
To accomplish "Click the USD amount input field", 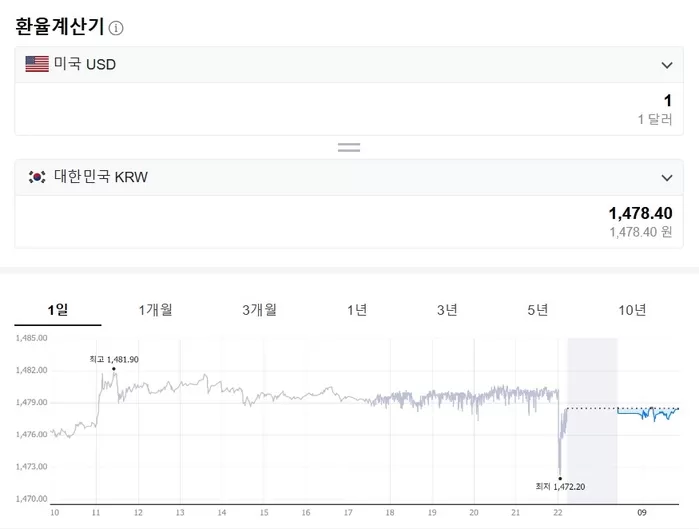I will pos(349,109).
